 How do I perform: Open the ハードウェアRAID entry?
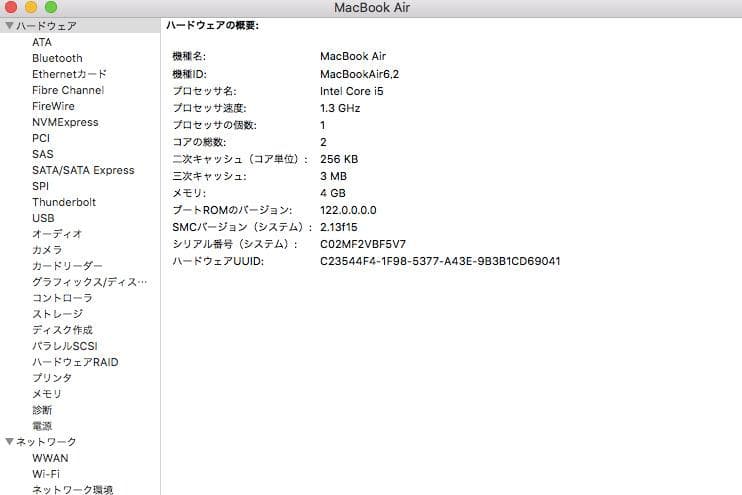(75, 362)
